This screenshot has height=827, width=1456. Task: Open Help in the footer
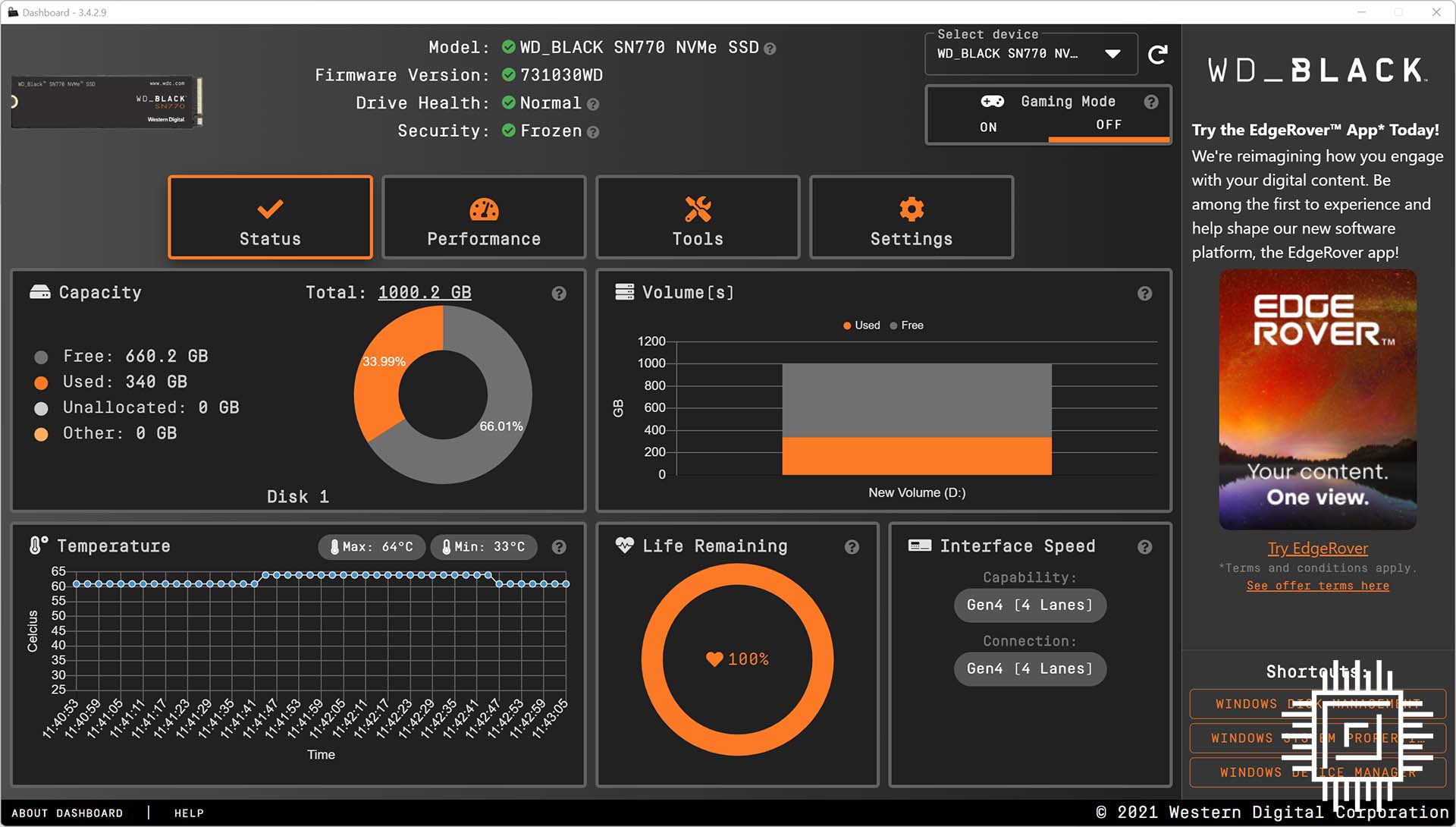point(189,813)
